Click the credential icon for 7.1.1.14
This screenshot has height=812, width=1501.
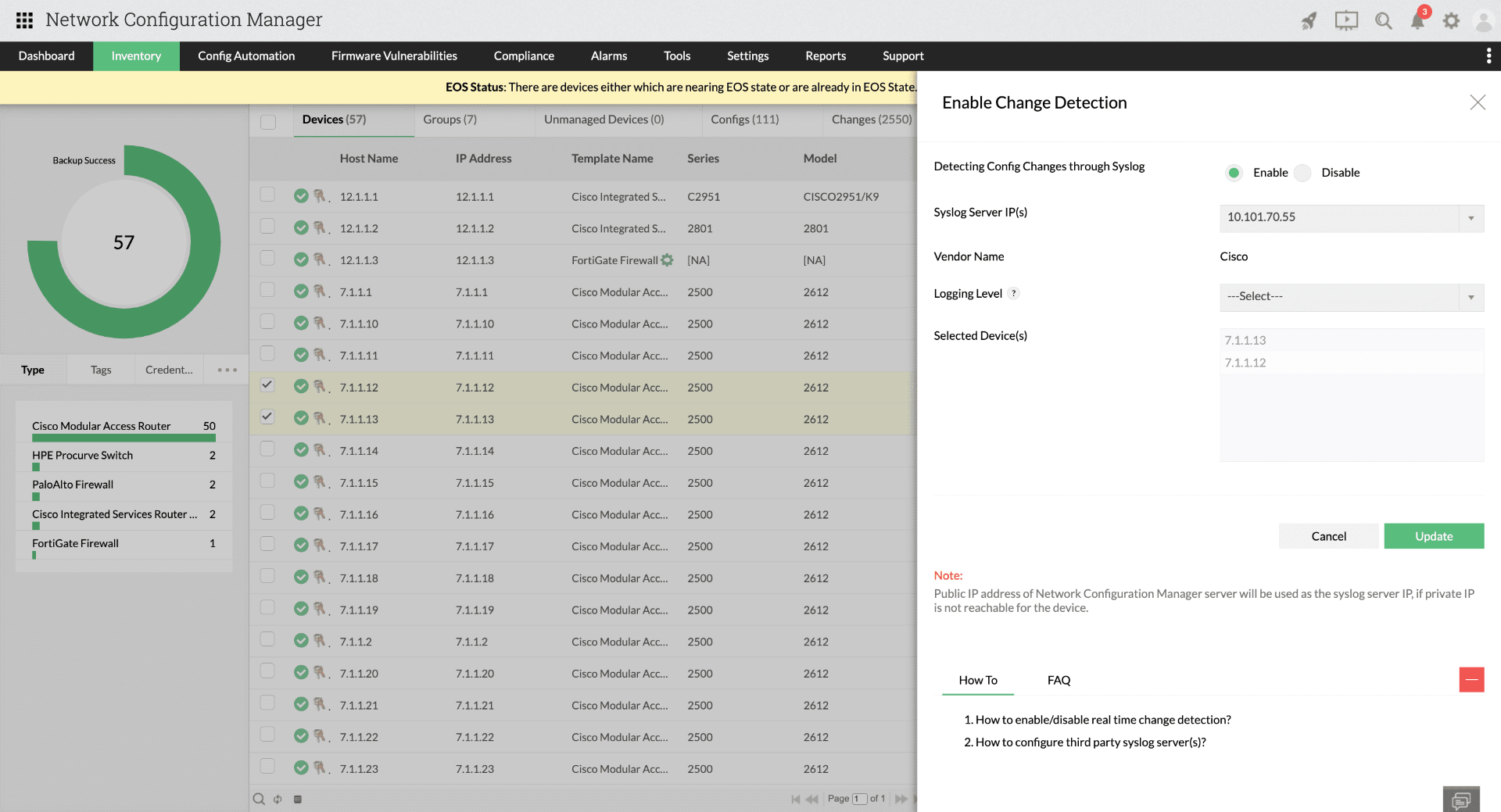click(x=321, y=451)
